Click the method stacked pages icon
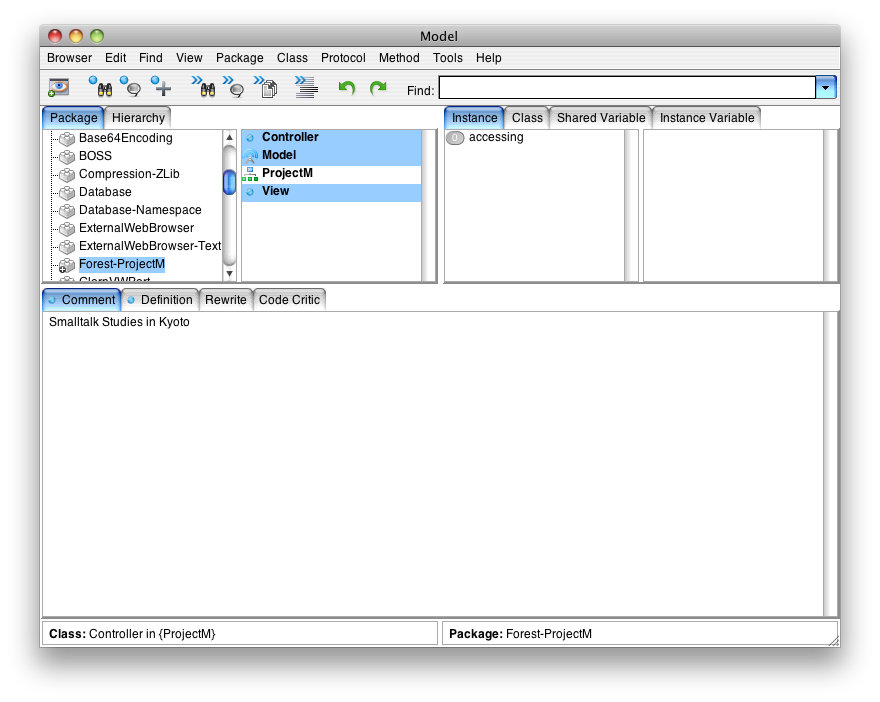Screen dimensions: 880x702 (x=265, y=87)
